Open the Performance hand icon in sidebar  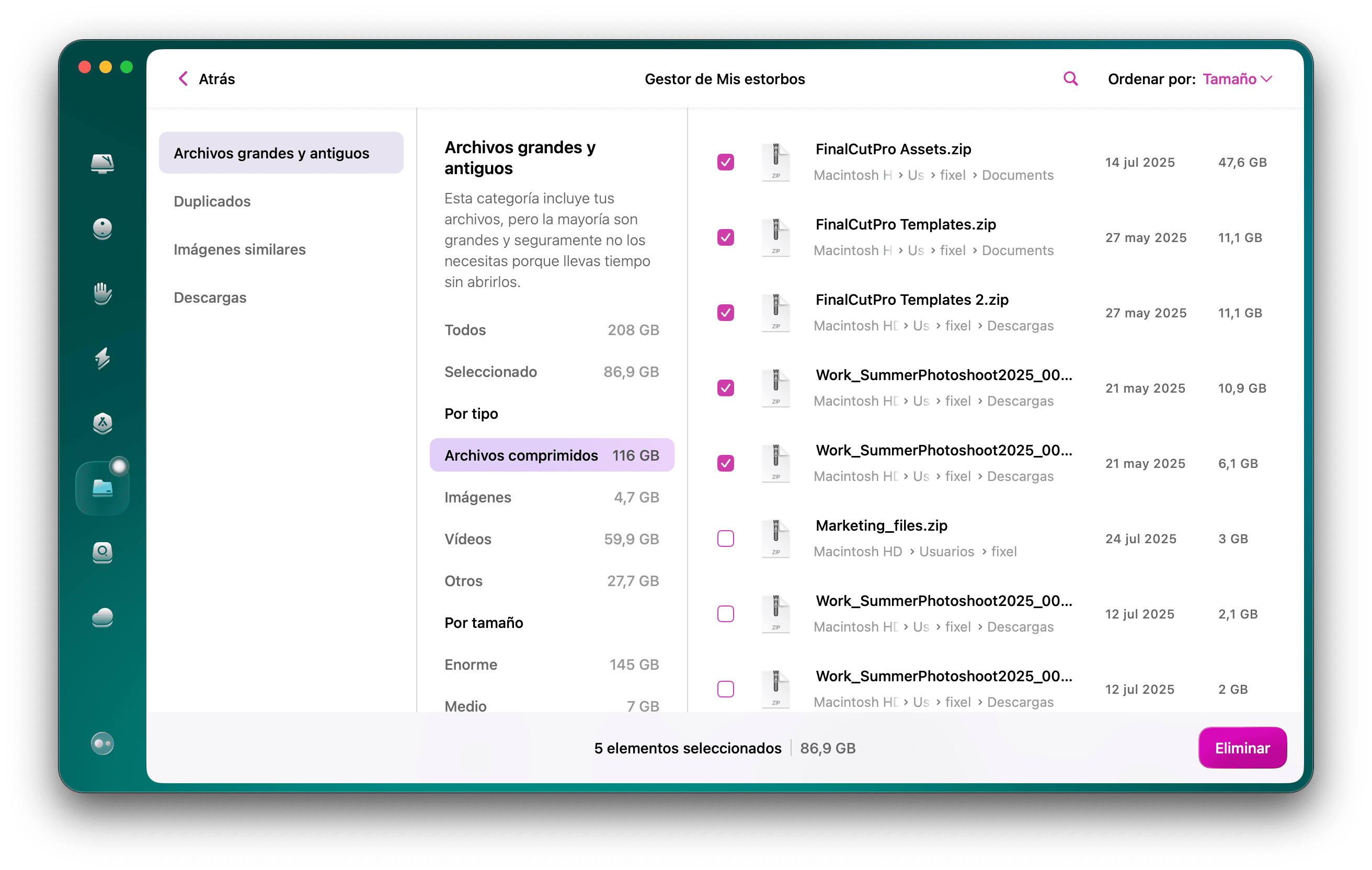[102, 294]
